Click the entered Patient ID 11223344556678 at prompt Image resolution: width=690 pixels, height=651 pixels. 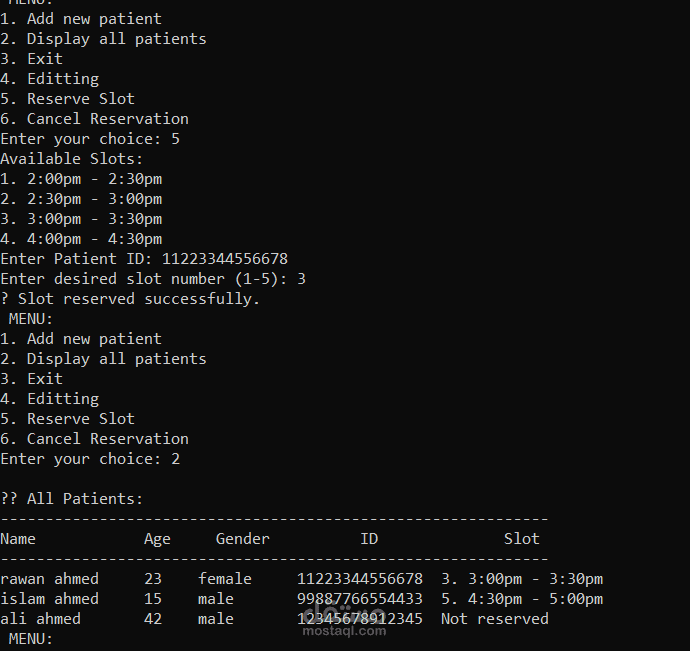point(225,259)
